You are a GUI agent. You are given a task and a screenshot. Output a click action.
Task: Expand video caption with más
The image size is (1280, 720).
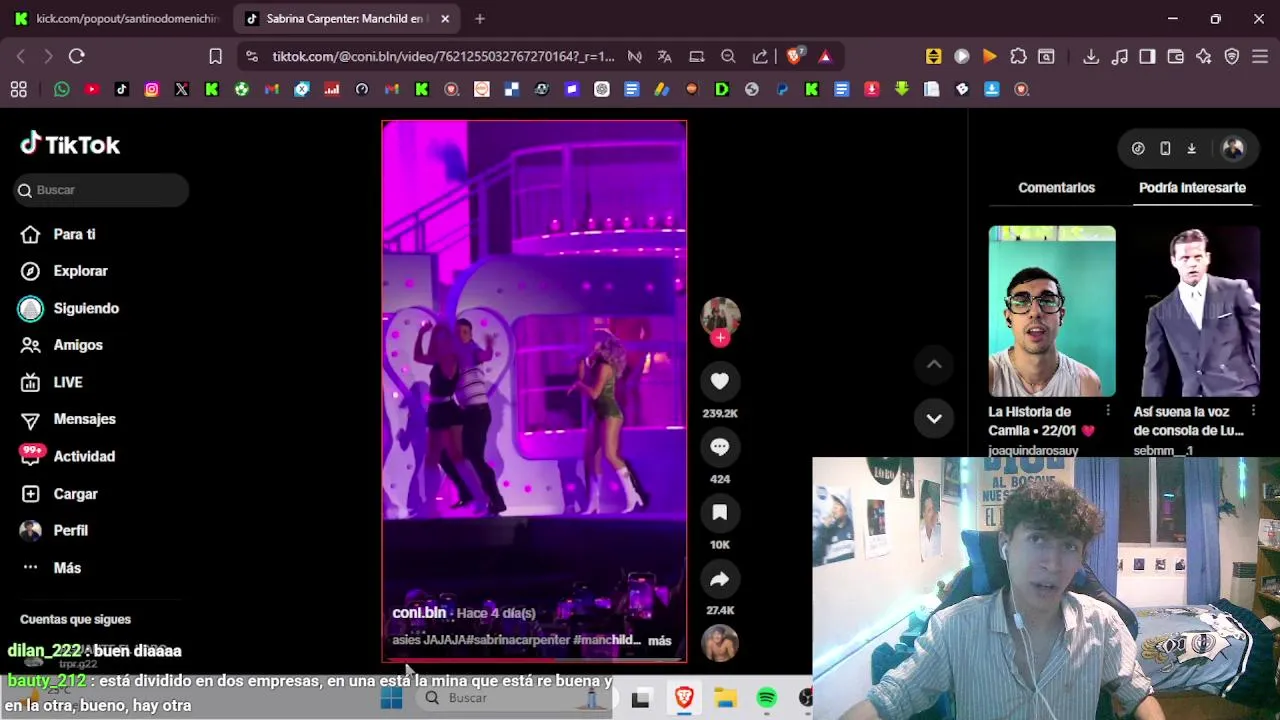click(659, 640)
